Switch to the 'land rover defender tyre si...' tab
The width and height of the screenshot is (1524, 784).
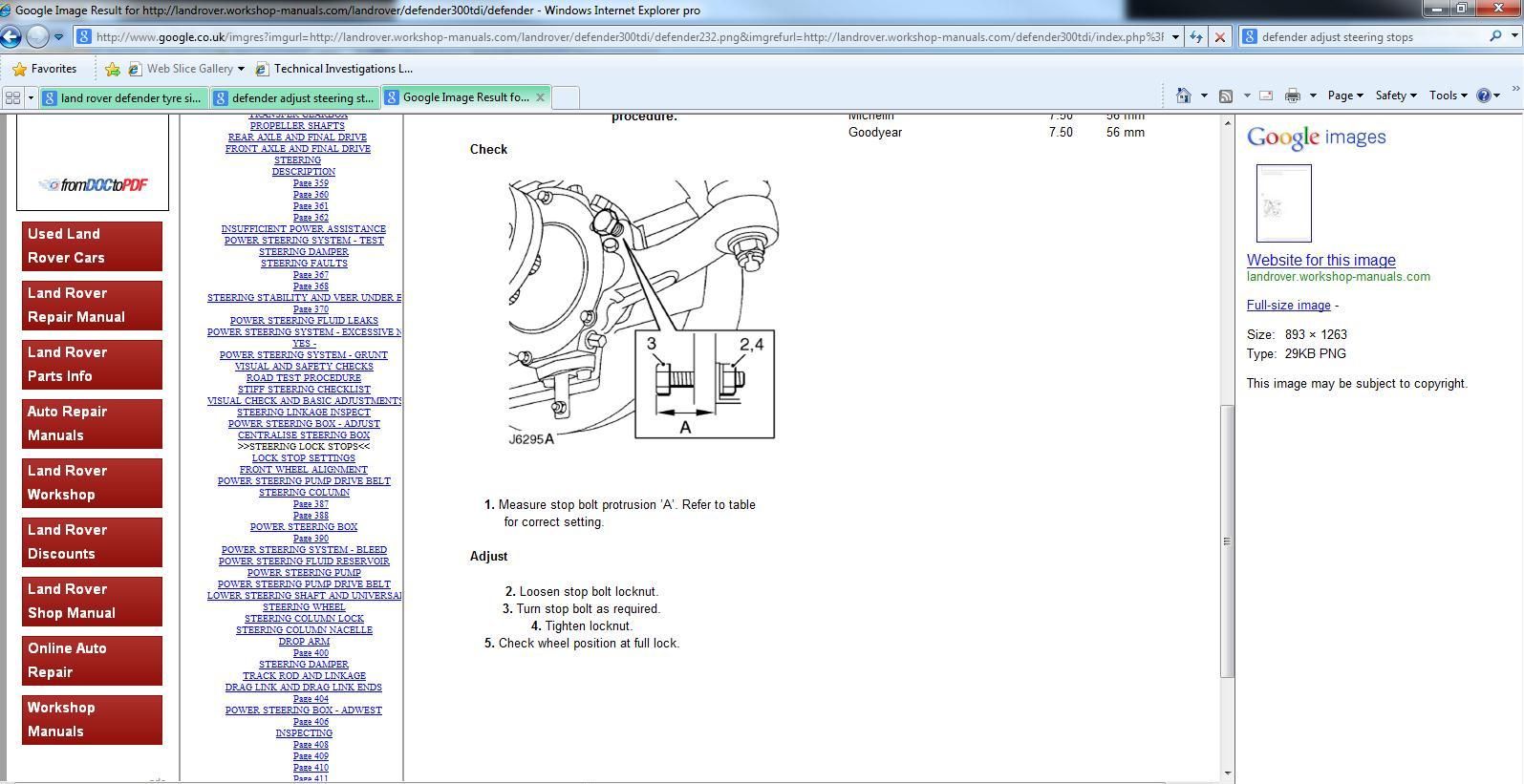122,97
